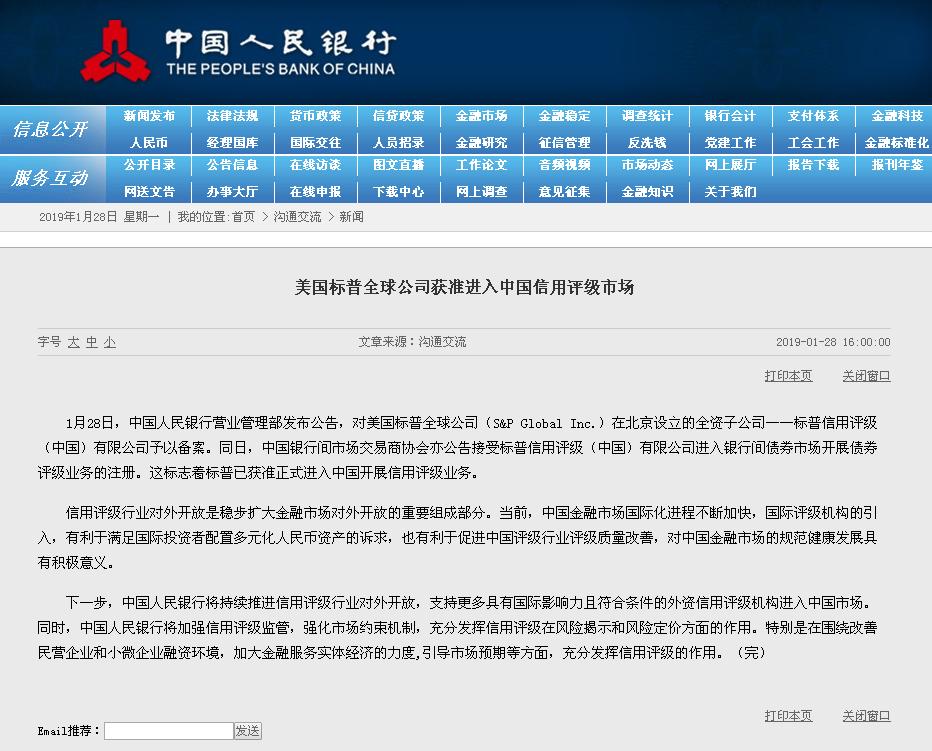Open 工作论文 menu item
Screen dimensions: 932x751
tap(481, 165)
